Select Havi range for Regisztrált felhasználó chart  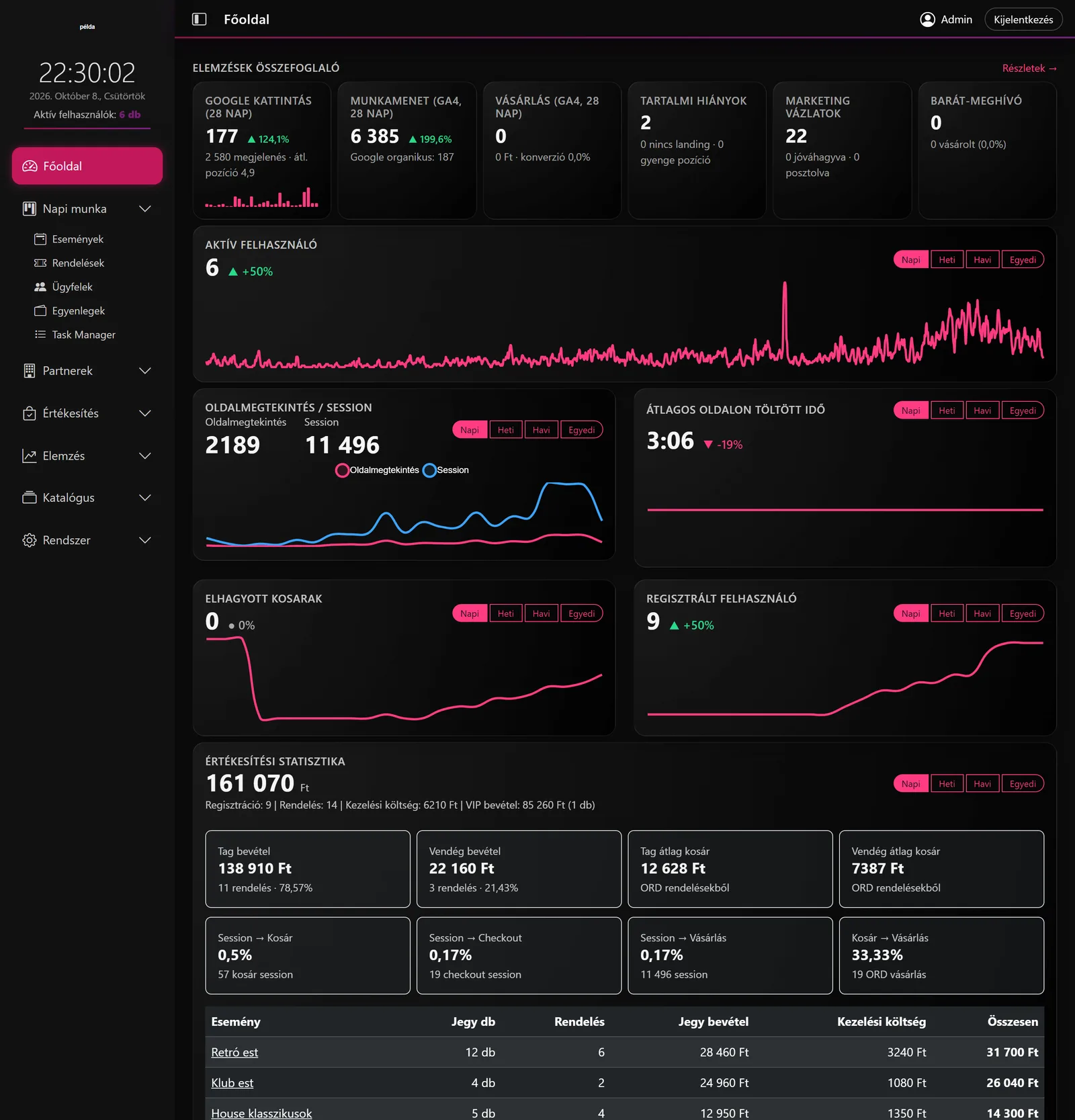click(982, 613)
